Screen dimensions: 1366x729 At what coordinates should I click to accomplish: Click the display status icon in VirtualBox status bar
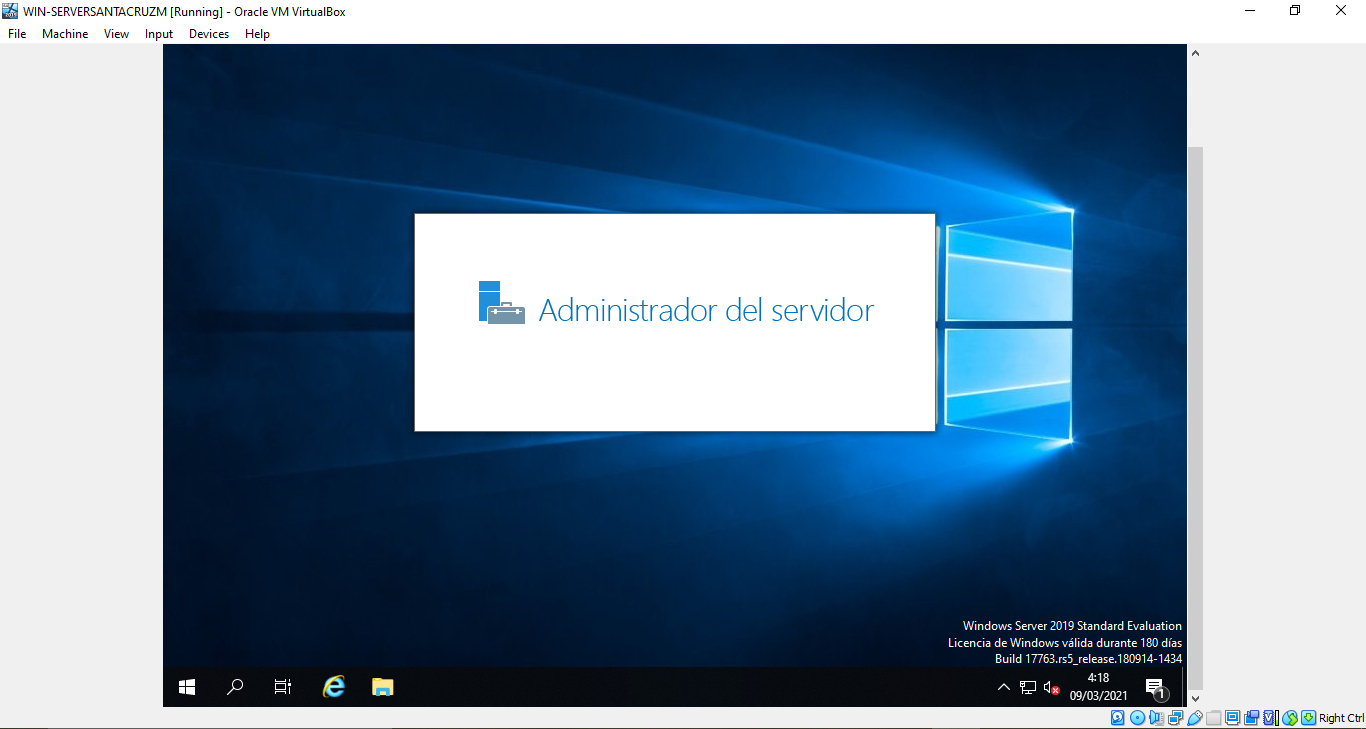(1232, 717)
